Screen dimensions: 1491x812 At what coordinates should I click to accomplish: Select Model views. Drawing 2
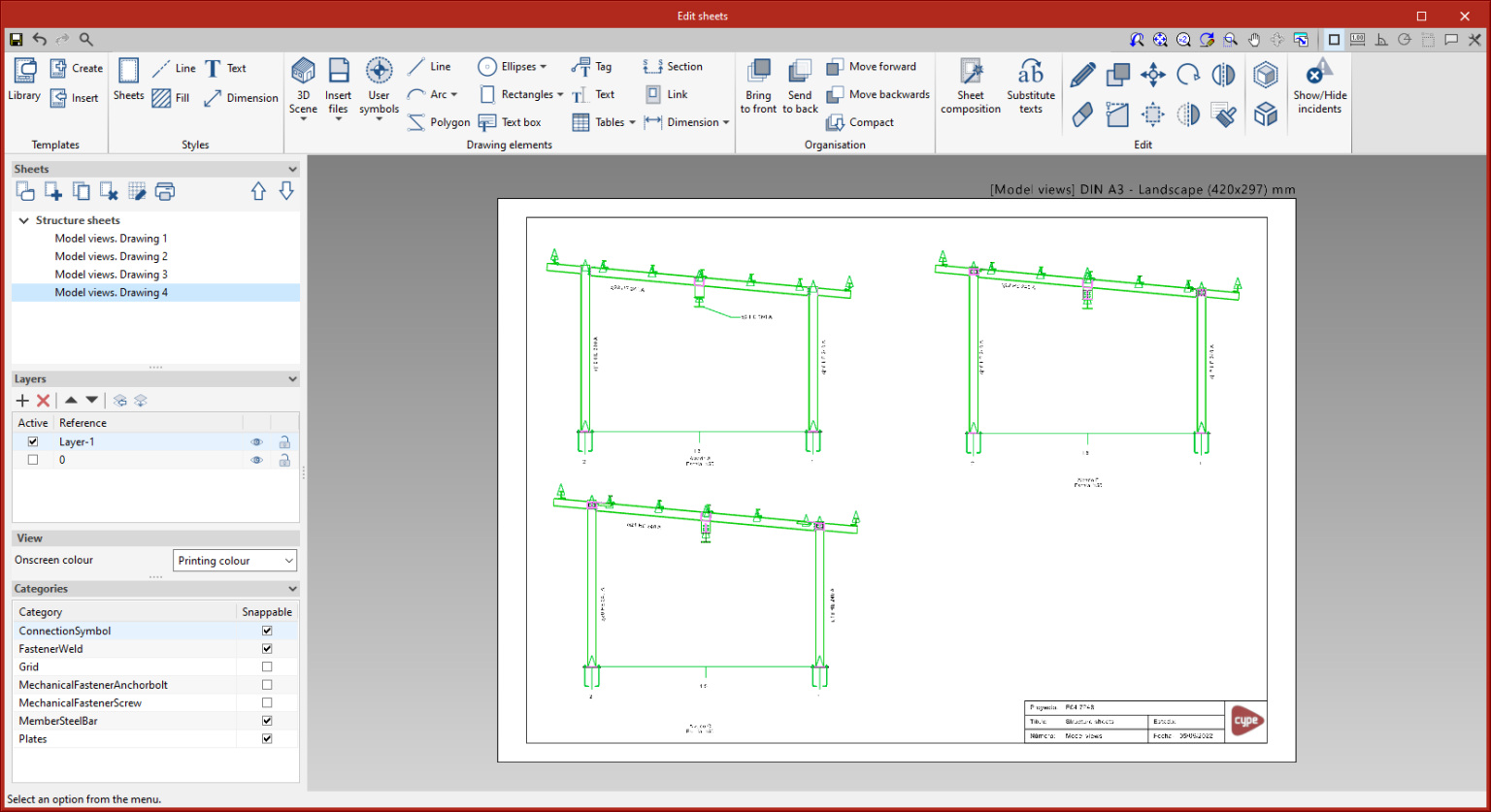111,256
